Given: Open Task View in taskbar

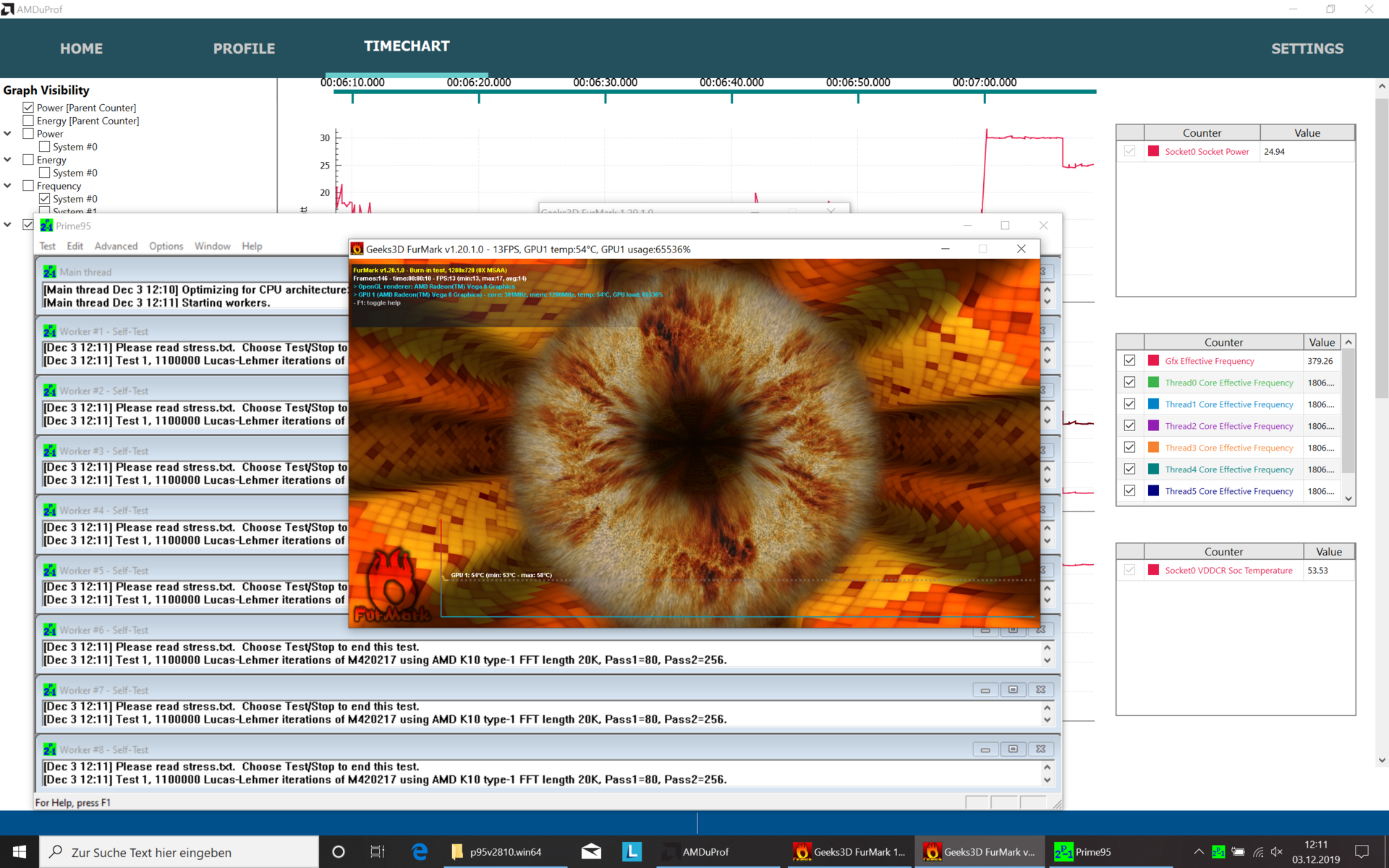Looking at the screenshot, I should point(377,851).
